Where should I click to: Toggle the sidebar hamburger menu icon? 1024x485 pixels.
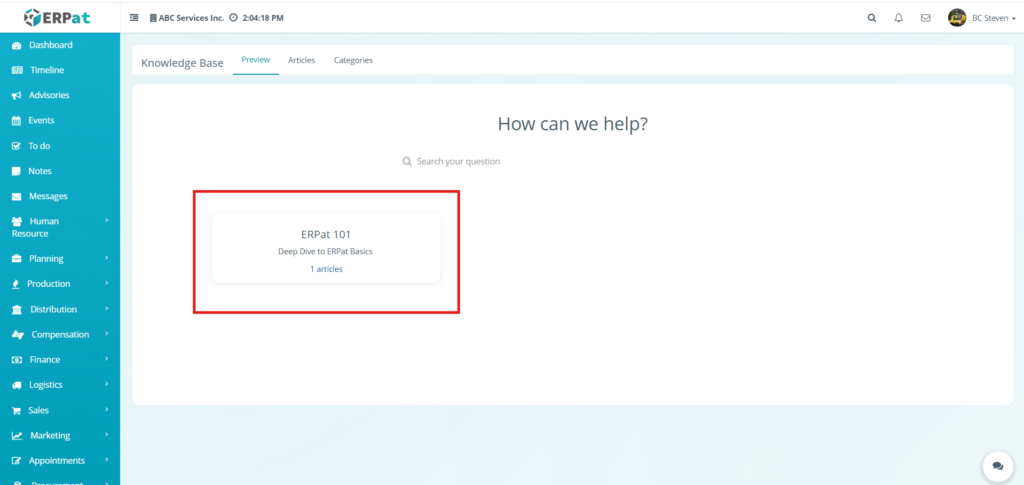click(x=135, y=18)
